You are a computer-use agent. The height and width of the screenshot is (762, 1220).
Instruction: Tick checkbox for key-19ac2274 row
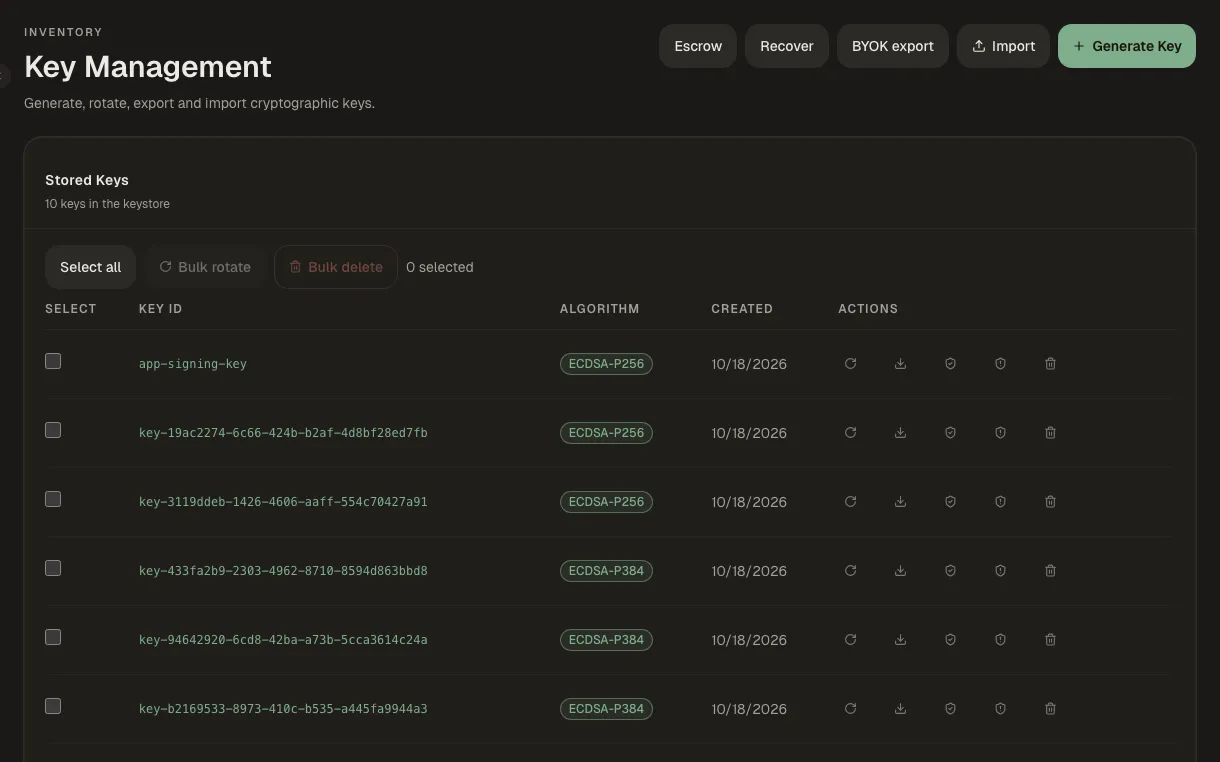click(x=53, y=430)
